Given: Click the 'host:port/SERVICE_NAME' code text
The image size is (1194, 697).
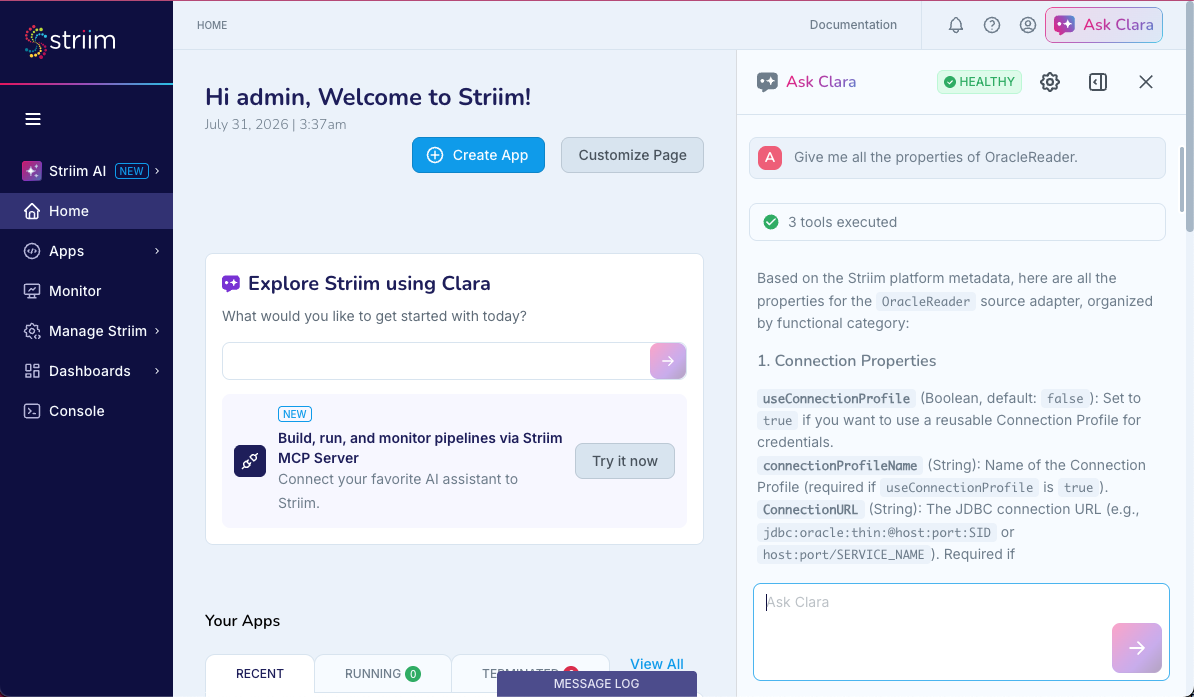Looking at the screenshot, I should pos(844,555).
